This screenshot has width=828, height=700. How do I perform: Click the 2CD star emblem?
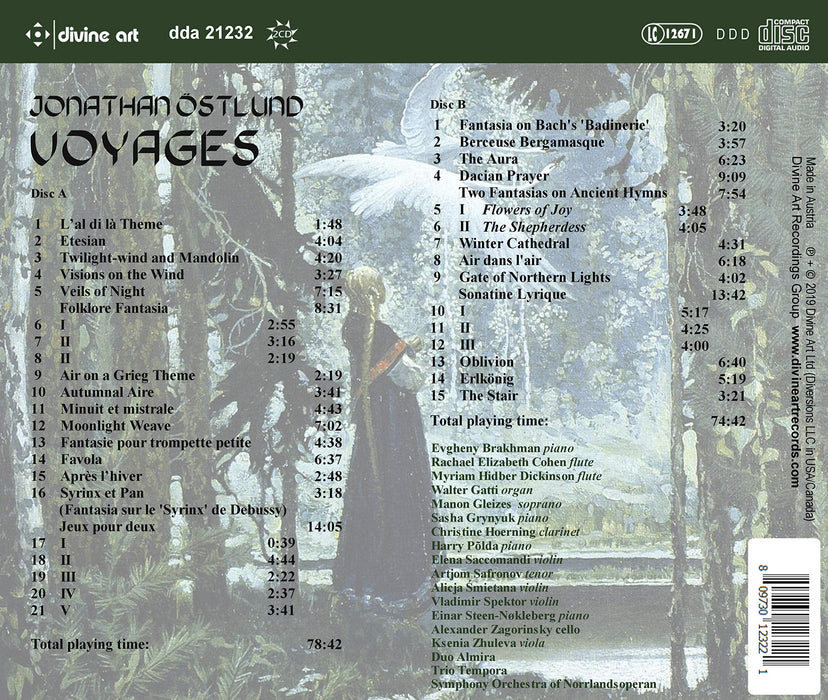(x=281, y=34)
